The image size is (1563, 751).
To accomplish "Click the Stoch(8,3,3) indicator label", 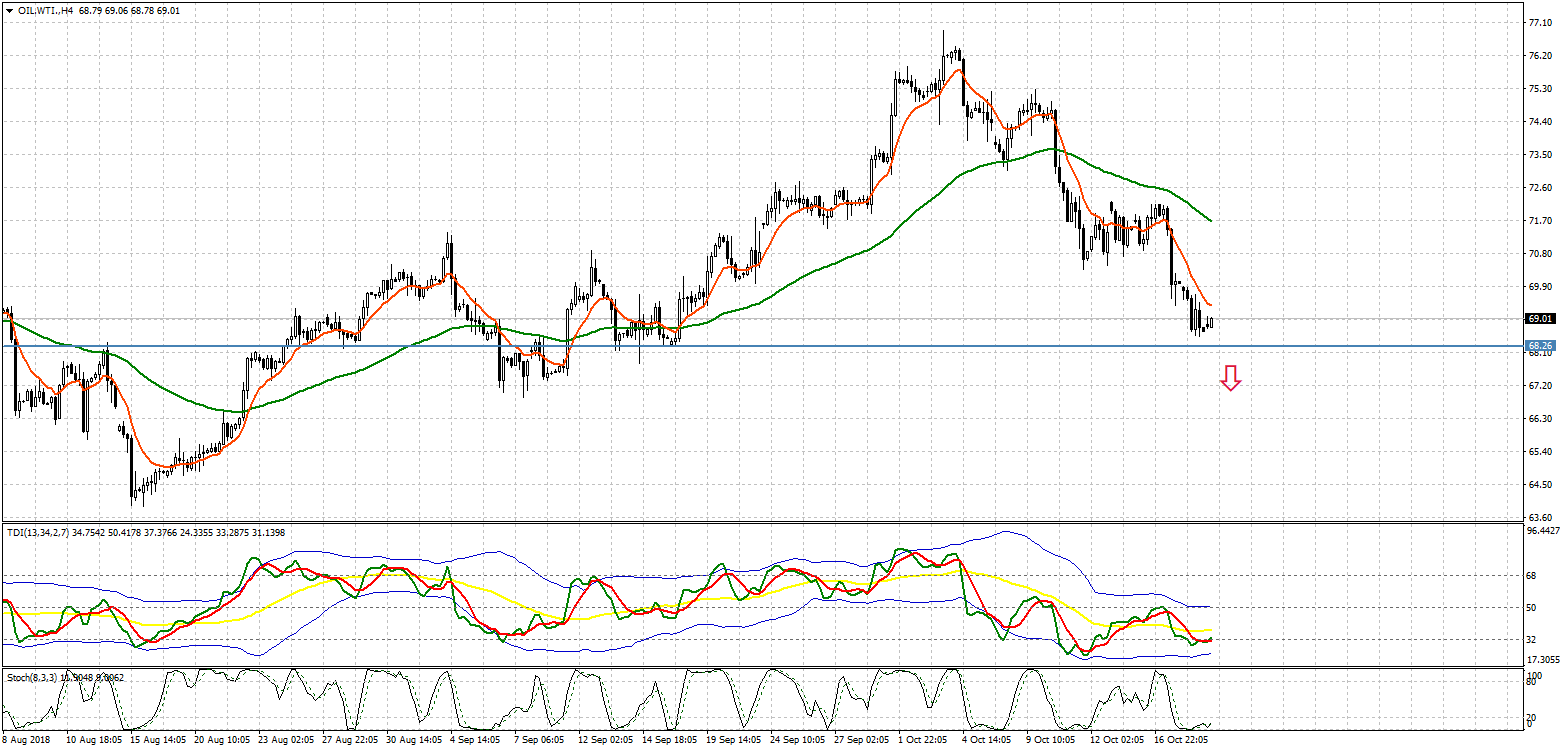I will [x=32, y=677].
